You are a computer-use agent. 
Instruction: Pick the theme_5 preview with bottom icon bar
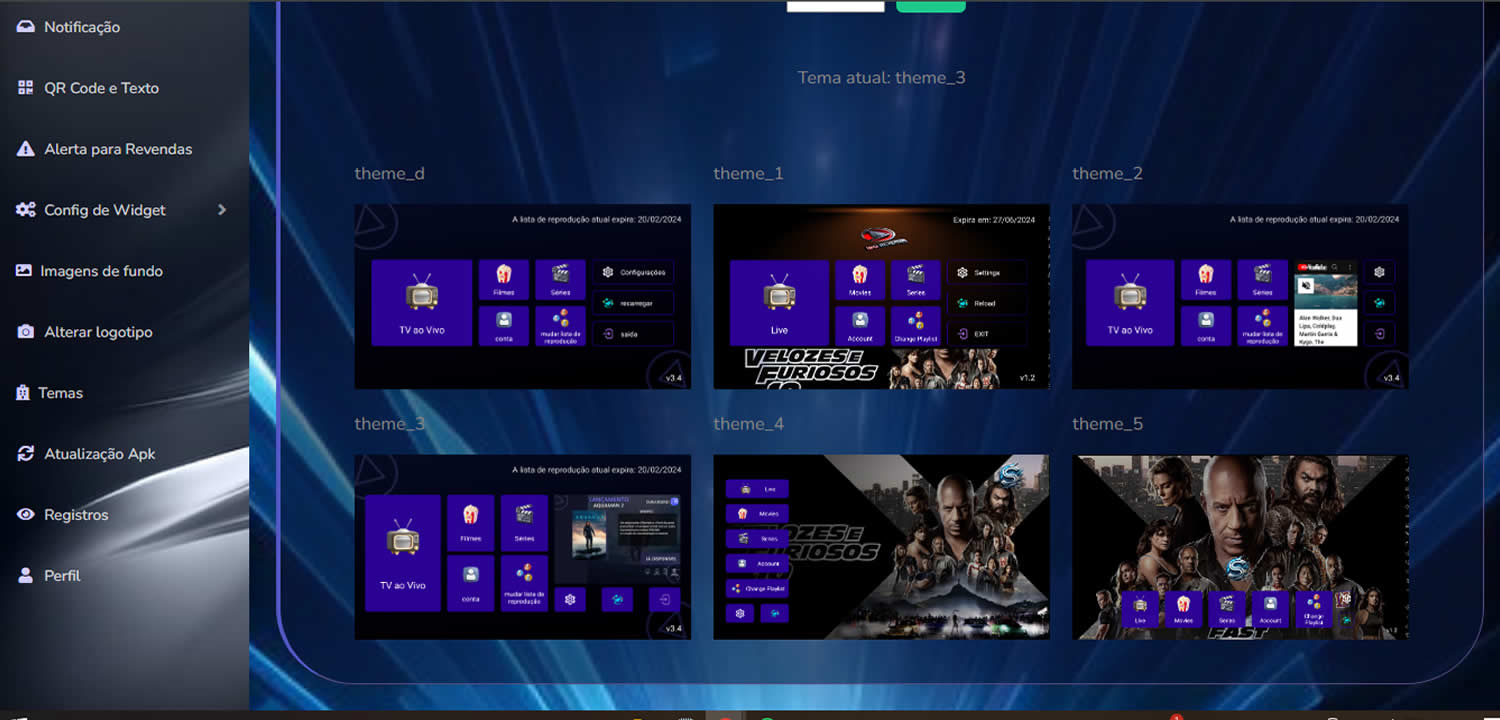[x=1240, y=547]
